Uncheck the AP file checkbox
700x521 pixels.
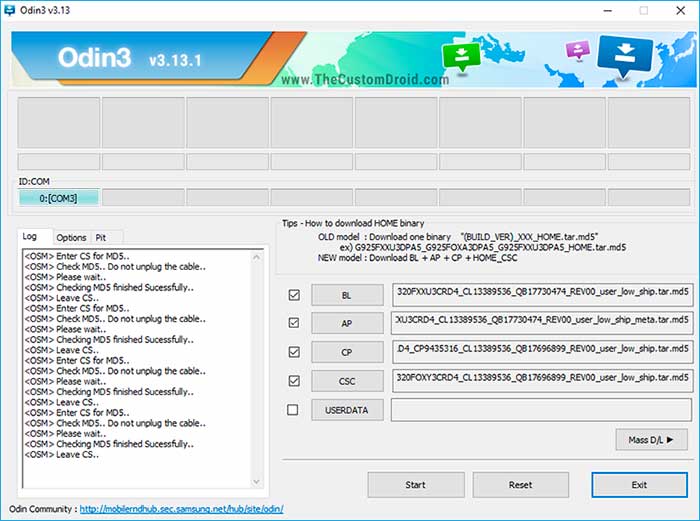294,323
